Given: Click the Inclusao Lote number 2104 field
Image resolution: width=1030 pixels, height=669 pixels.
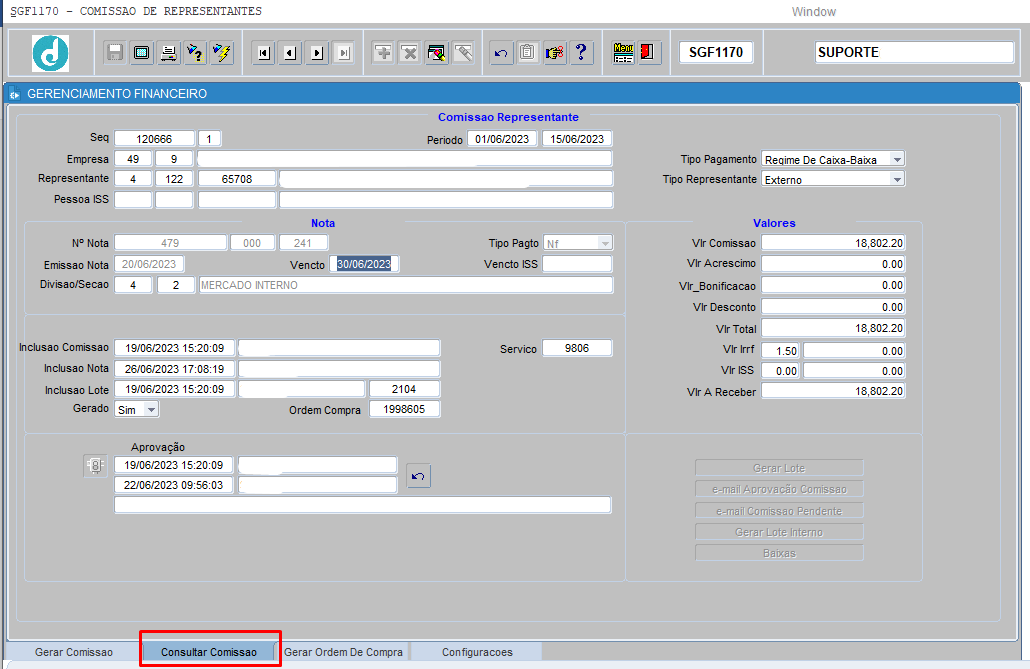Looking at the screenshot, I should [x=404, y=389].
